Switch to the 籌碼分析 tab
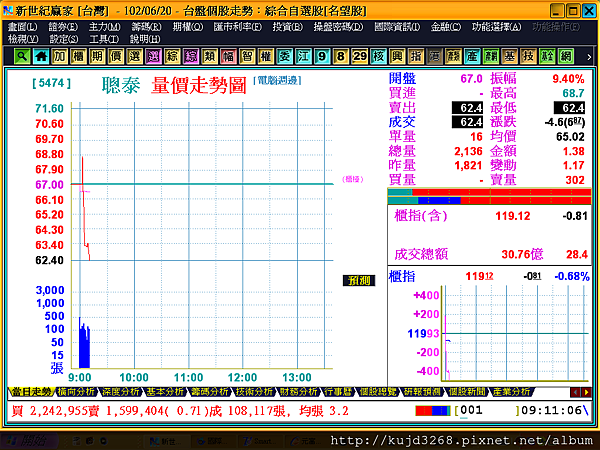The height and width of the screenshot is (450, 600). pos(210,392)
